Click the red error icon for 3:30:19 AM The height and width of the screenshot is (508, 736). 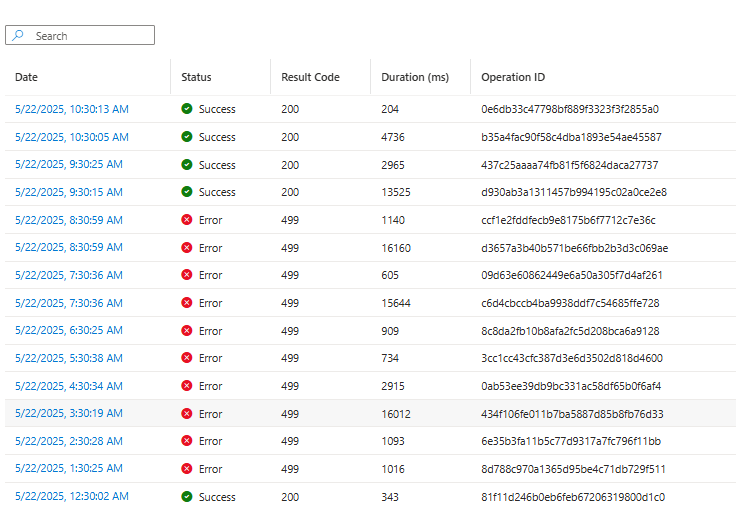[187, 414]
